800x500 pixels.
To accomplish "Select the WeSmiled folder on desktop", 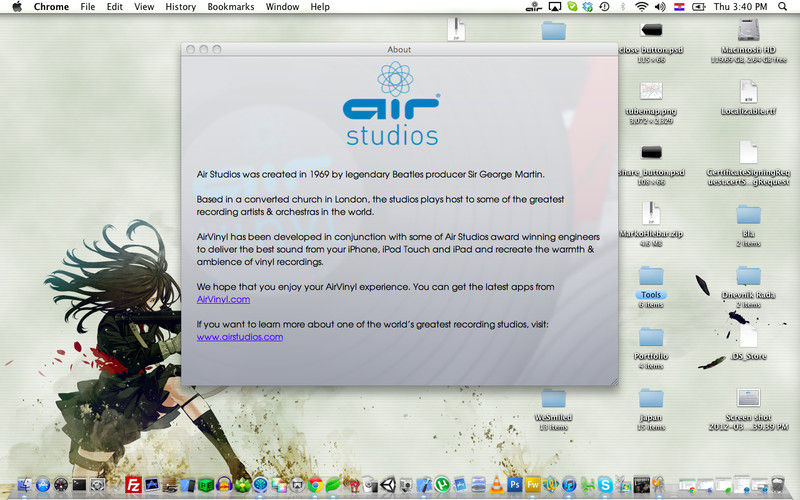I will click(x=554, y=399).
